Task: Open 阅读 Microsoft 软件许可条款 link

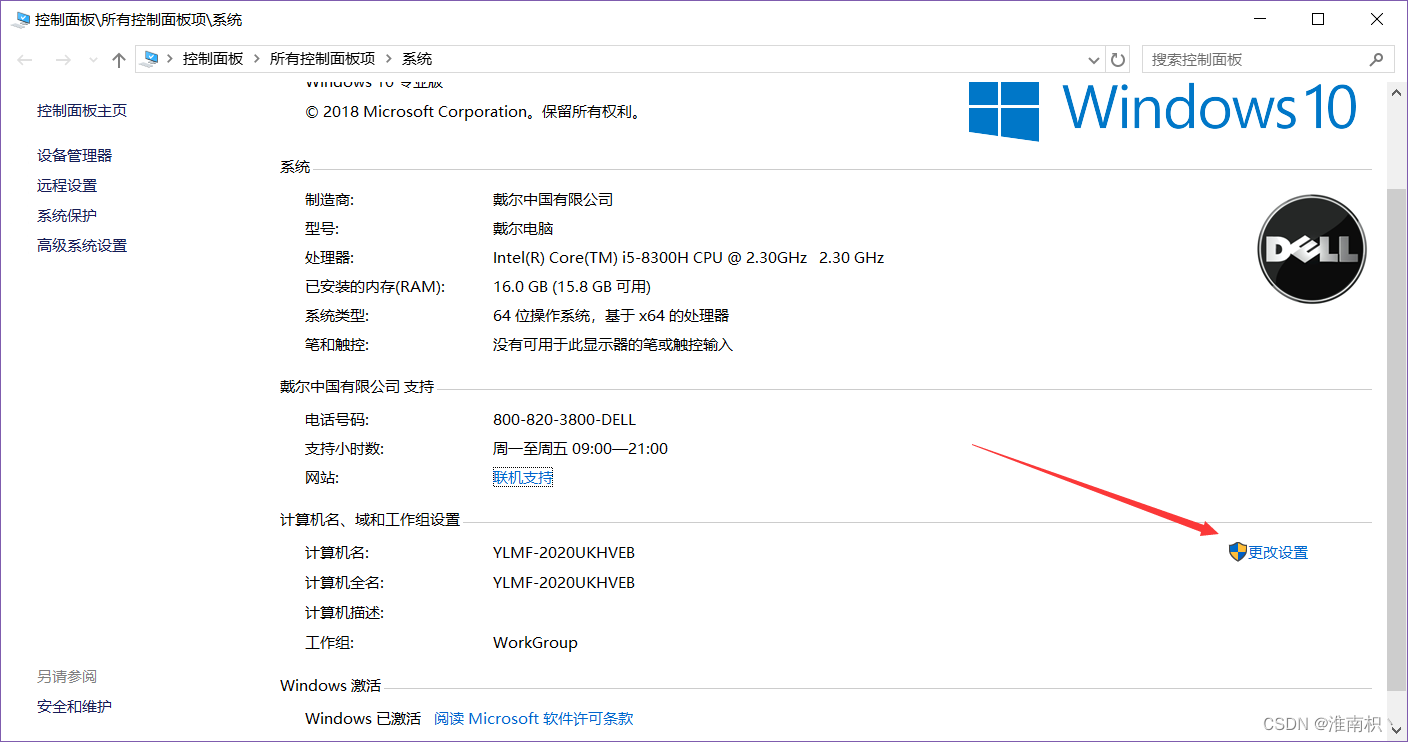Action: click(x=534, y=719)
